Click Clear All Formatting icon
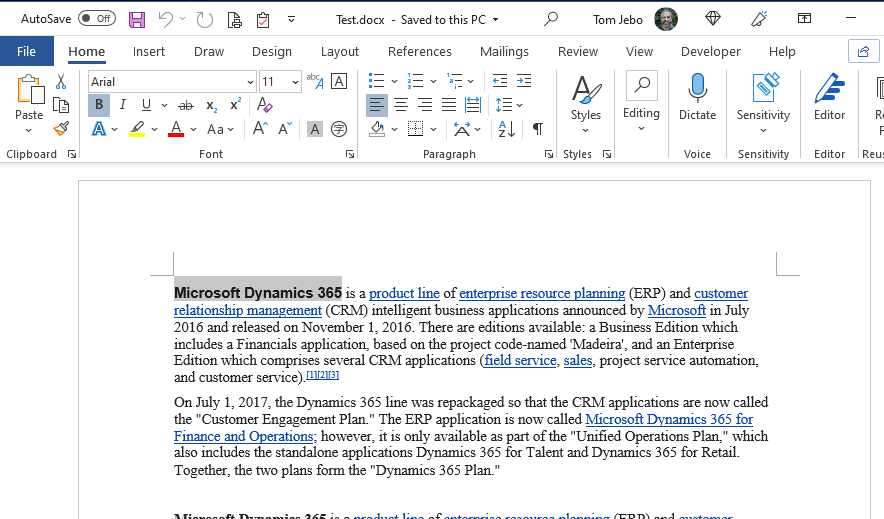 [x=264, y=105]
